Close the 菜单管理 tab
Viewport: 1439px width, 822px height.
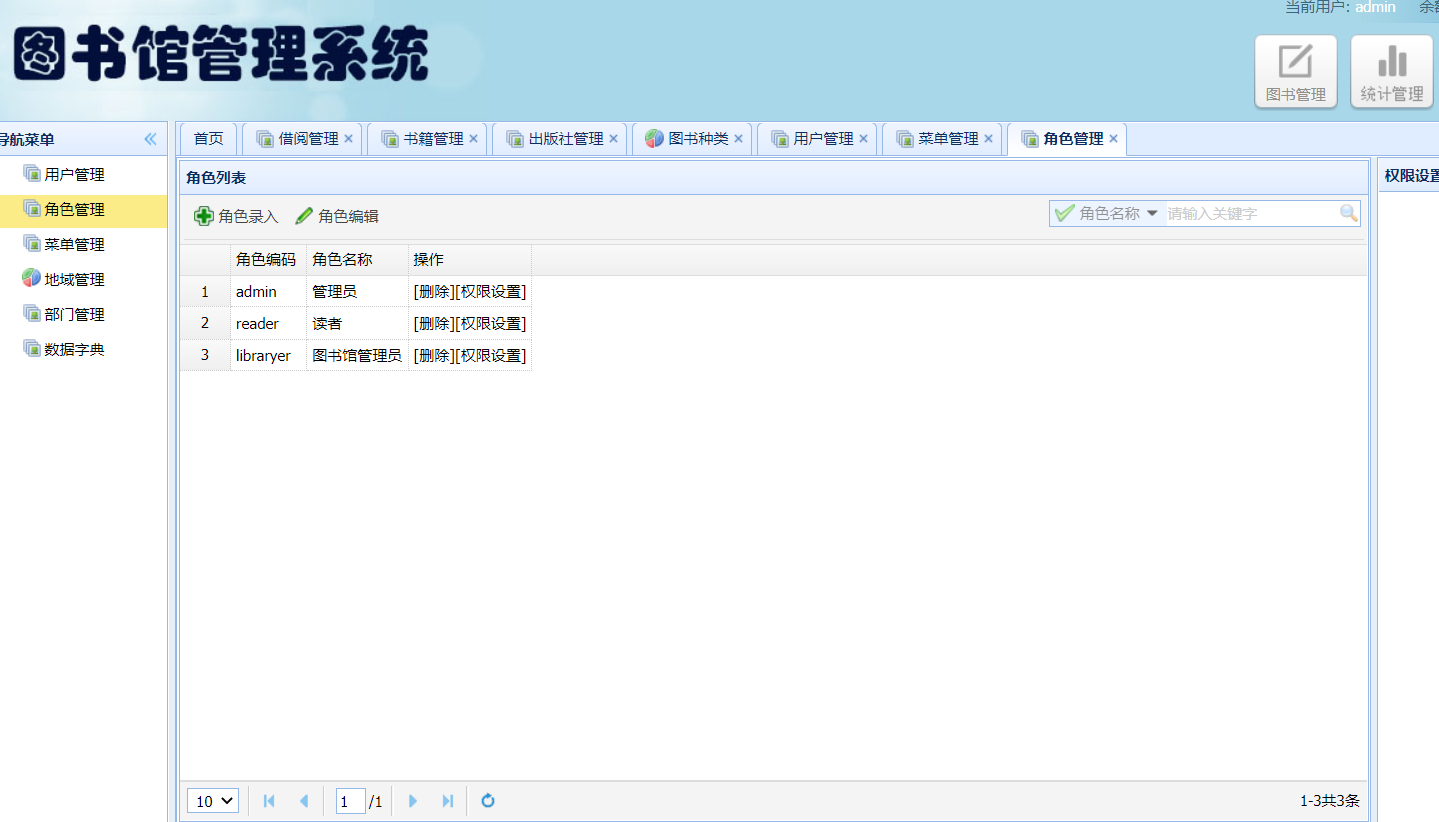(988, 139)
